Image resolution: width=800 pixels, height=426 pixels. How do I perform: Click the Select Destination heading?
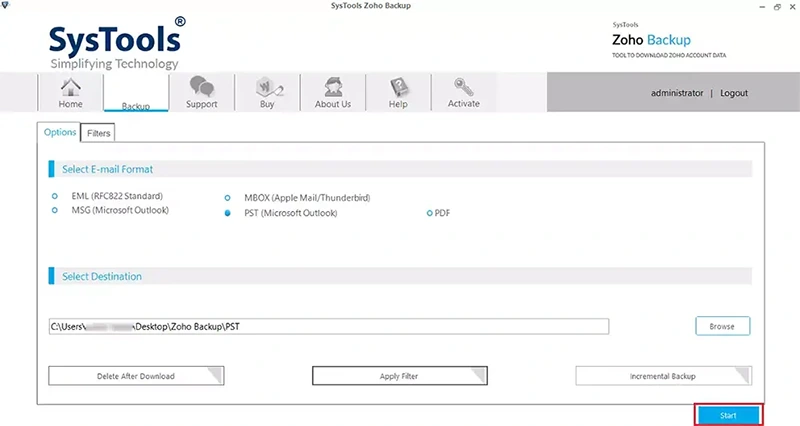click(x=102, y=277)
